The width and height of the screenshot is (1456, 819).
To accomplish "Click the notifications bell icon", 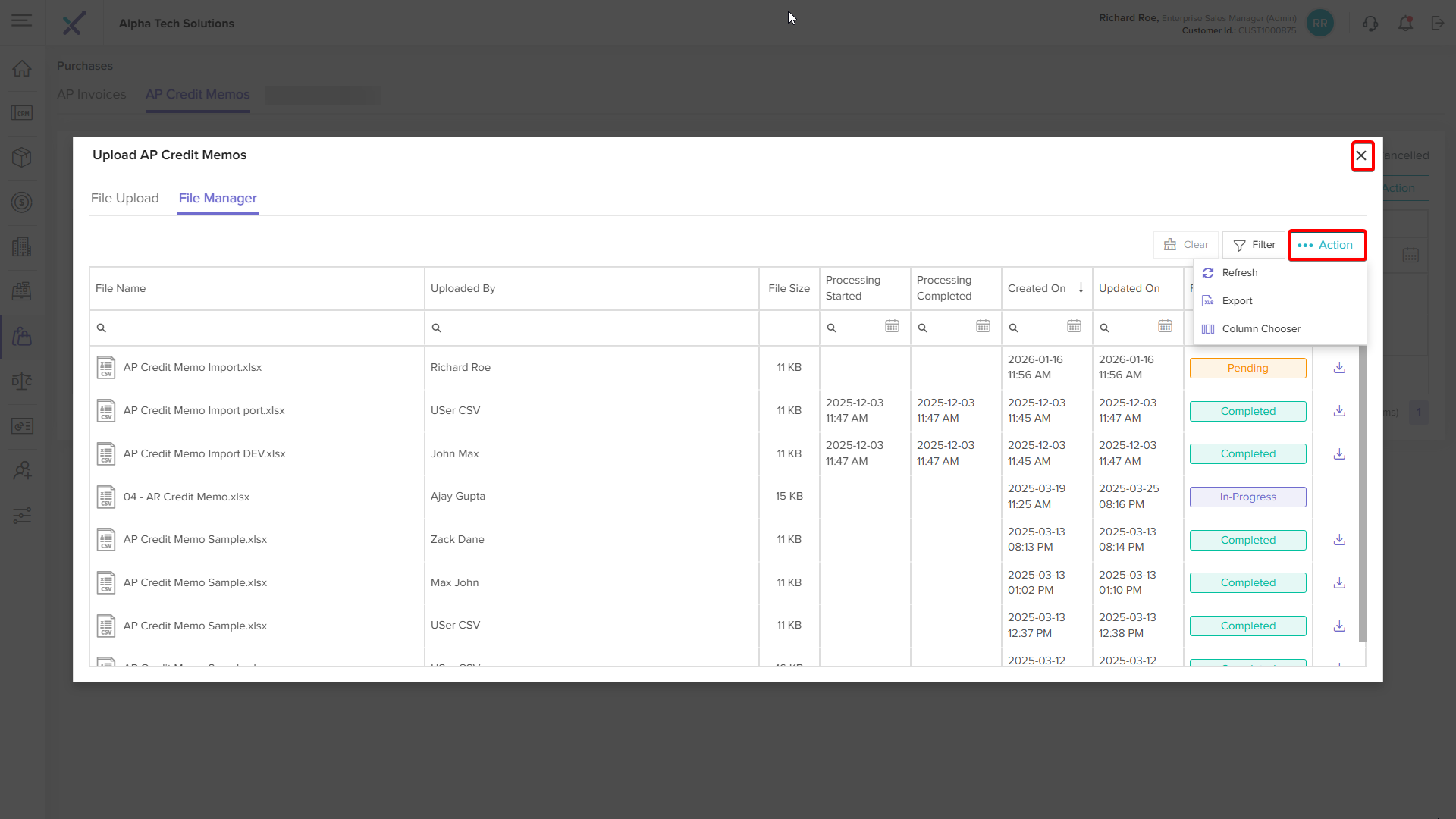I will coord(1405,24).
